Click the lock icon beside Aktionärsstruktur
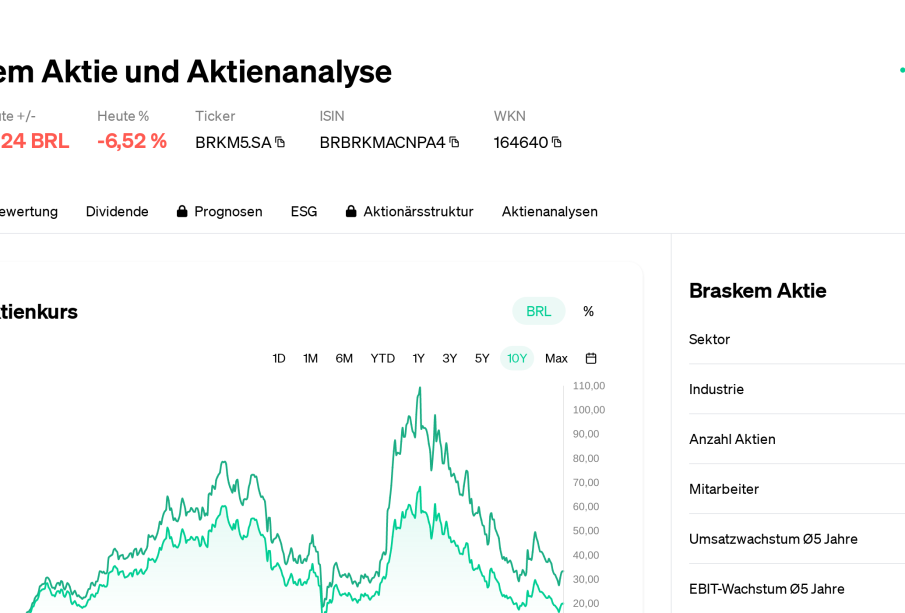 click(351, 212)
